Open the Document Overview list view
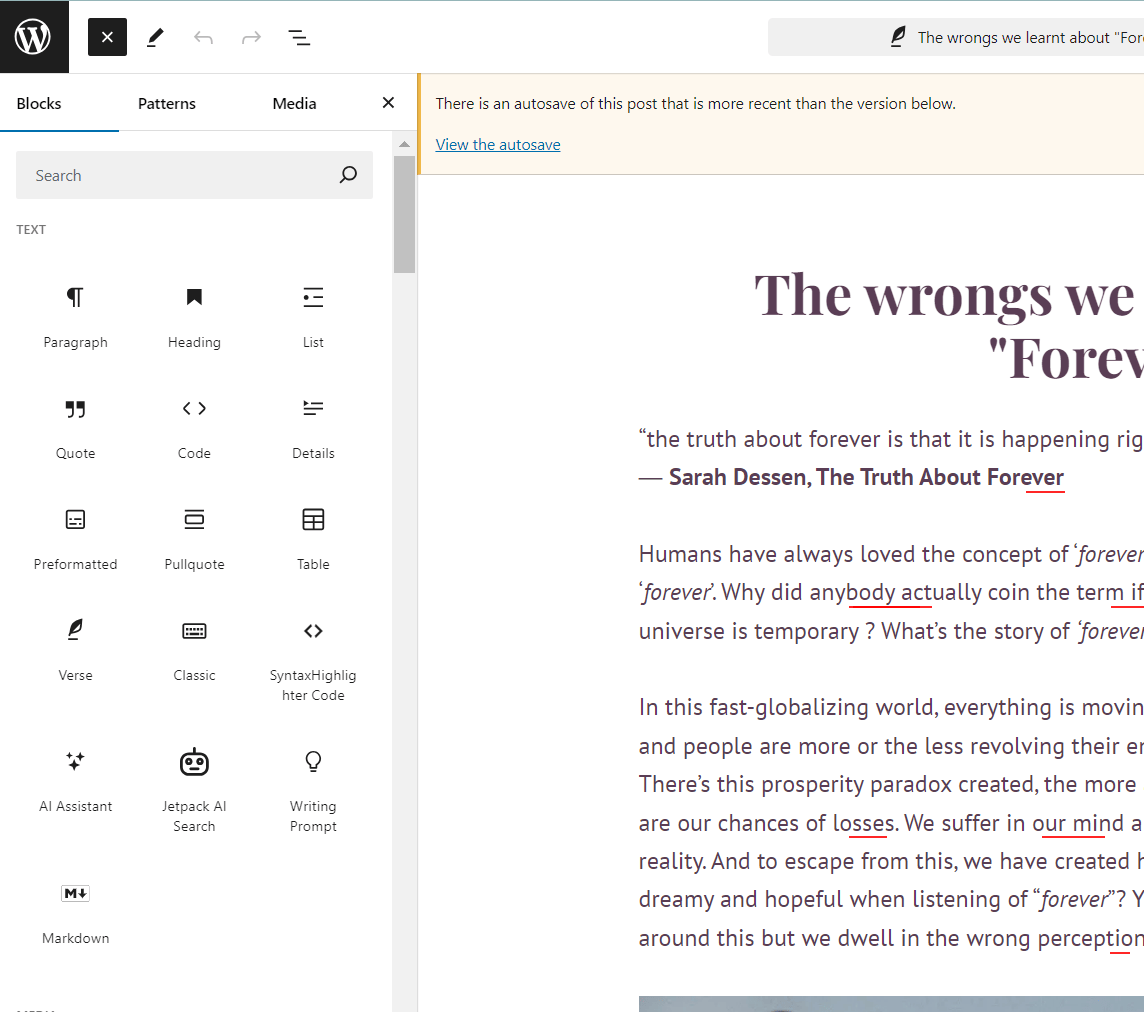Screen dimensions: 1144x1012 [299, 37]
